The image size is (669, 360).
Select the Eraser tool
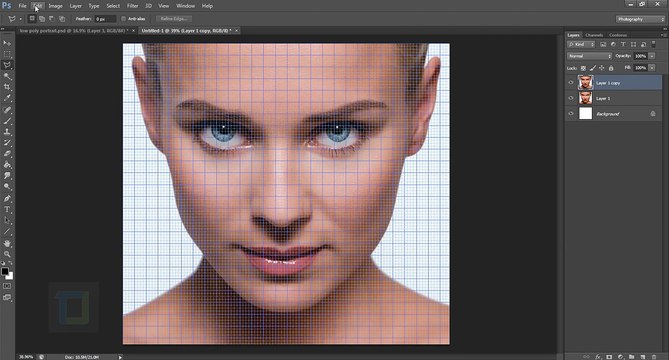(7, 154)
